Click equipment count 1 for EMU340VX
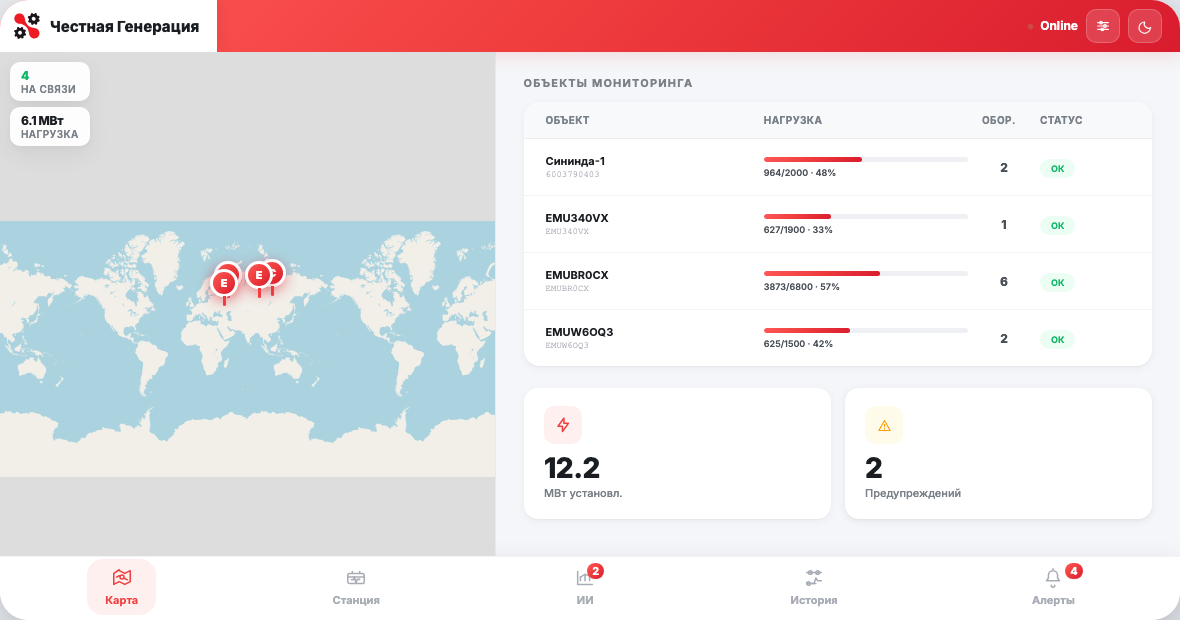The height and width of the screenshot is (620, 1180). pos(1004,224)
